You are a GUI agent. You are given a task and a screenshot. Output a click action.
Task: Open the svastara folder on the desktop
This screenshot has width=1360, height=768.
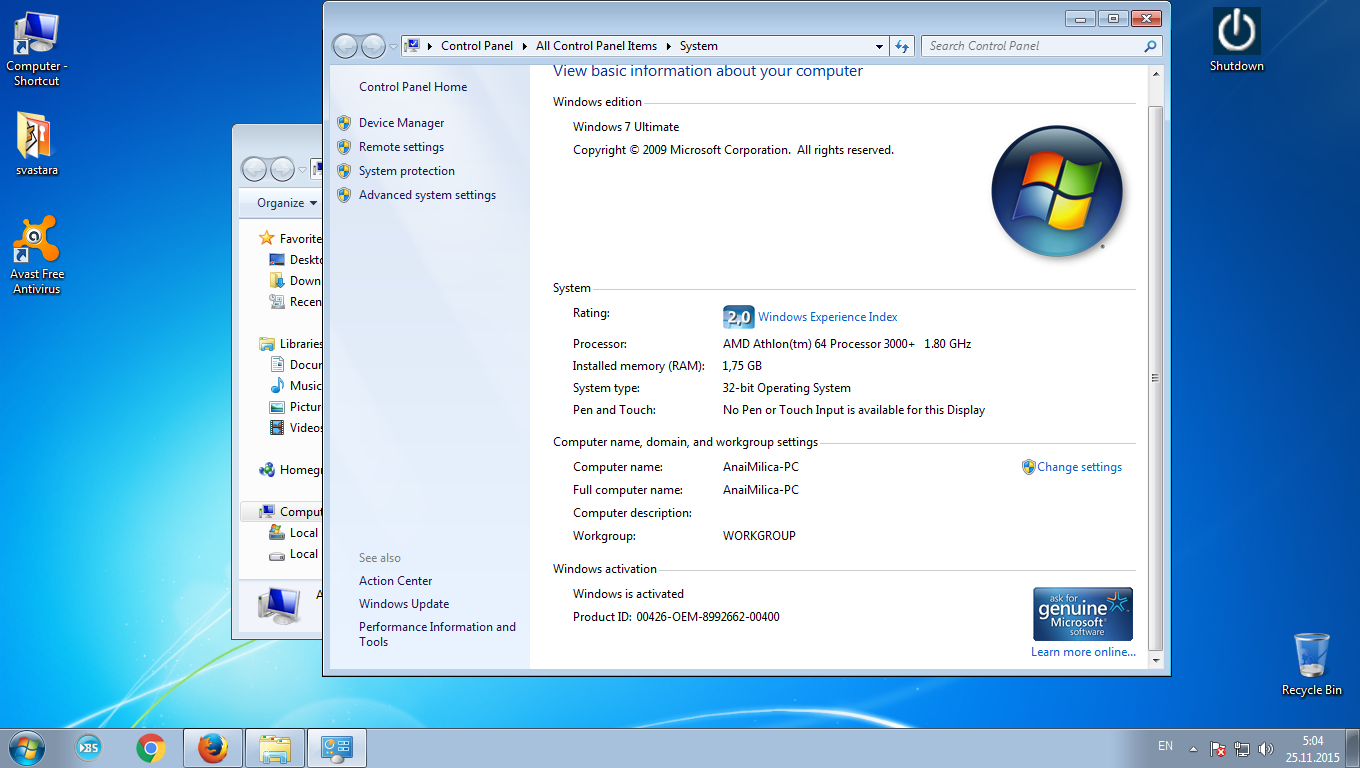point(36,143)
